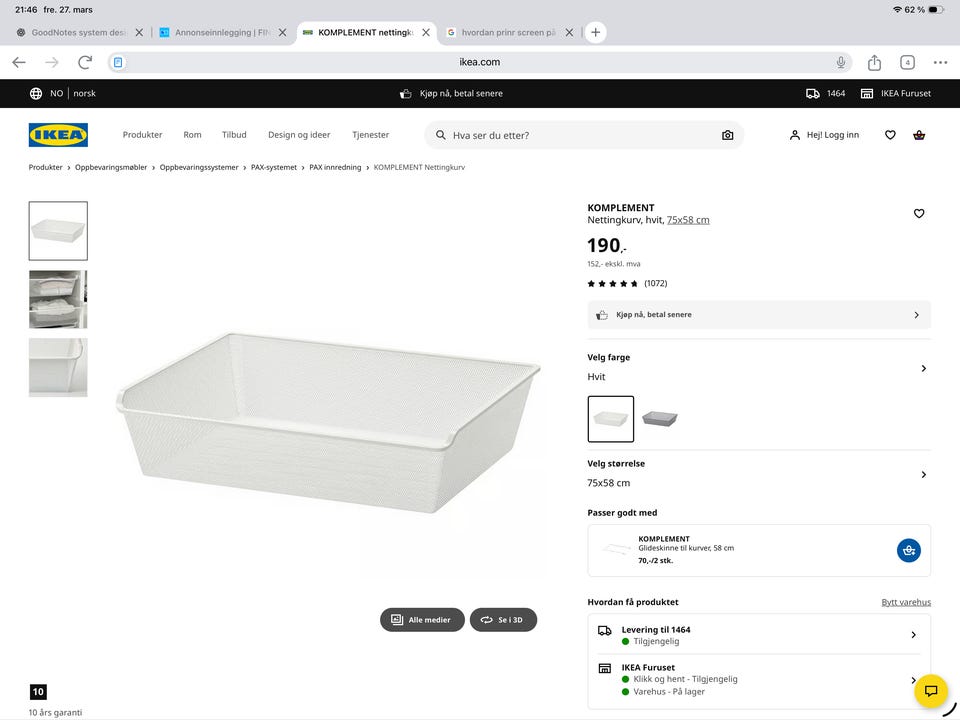This screenshot has width=960, height=720.
Task: Reload the page with refresh icon
Action: click(85, 62)
